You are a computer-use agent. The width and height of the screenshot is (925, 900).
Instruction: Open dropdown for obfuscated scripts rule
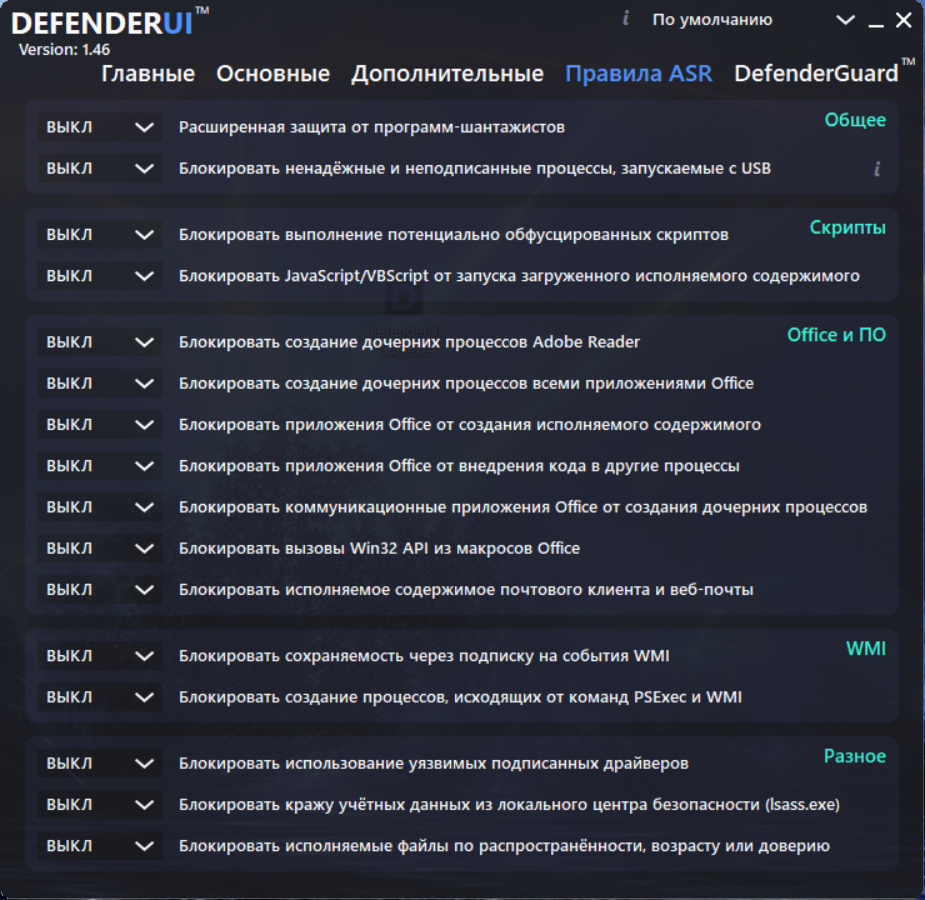click(x=100, y=235)
